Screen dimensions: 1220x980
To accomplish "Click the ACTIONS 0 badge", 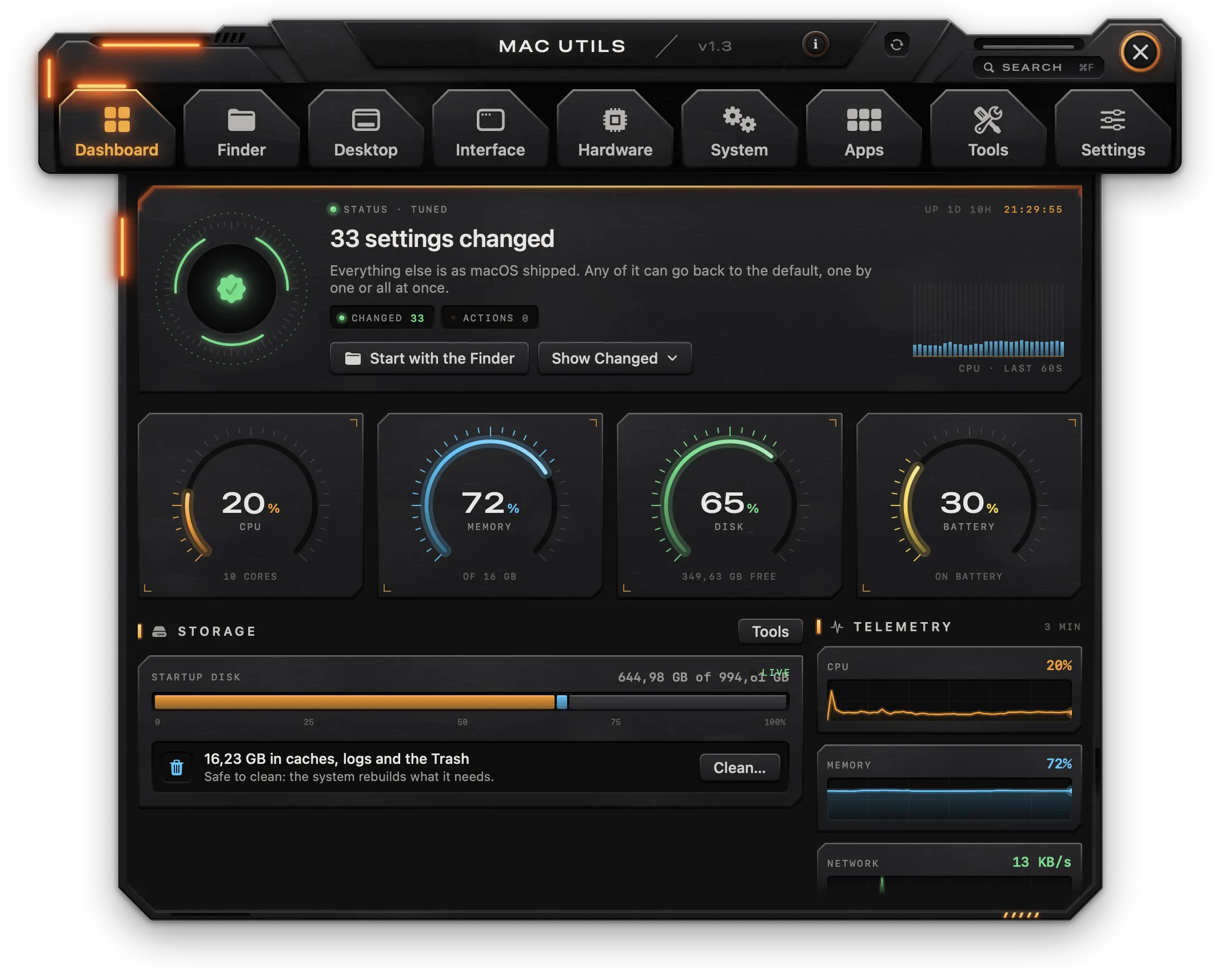I will 490,318.
